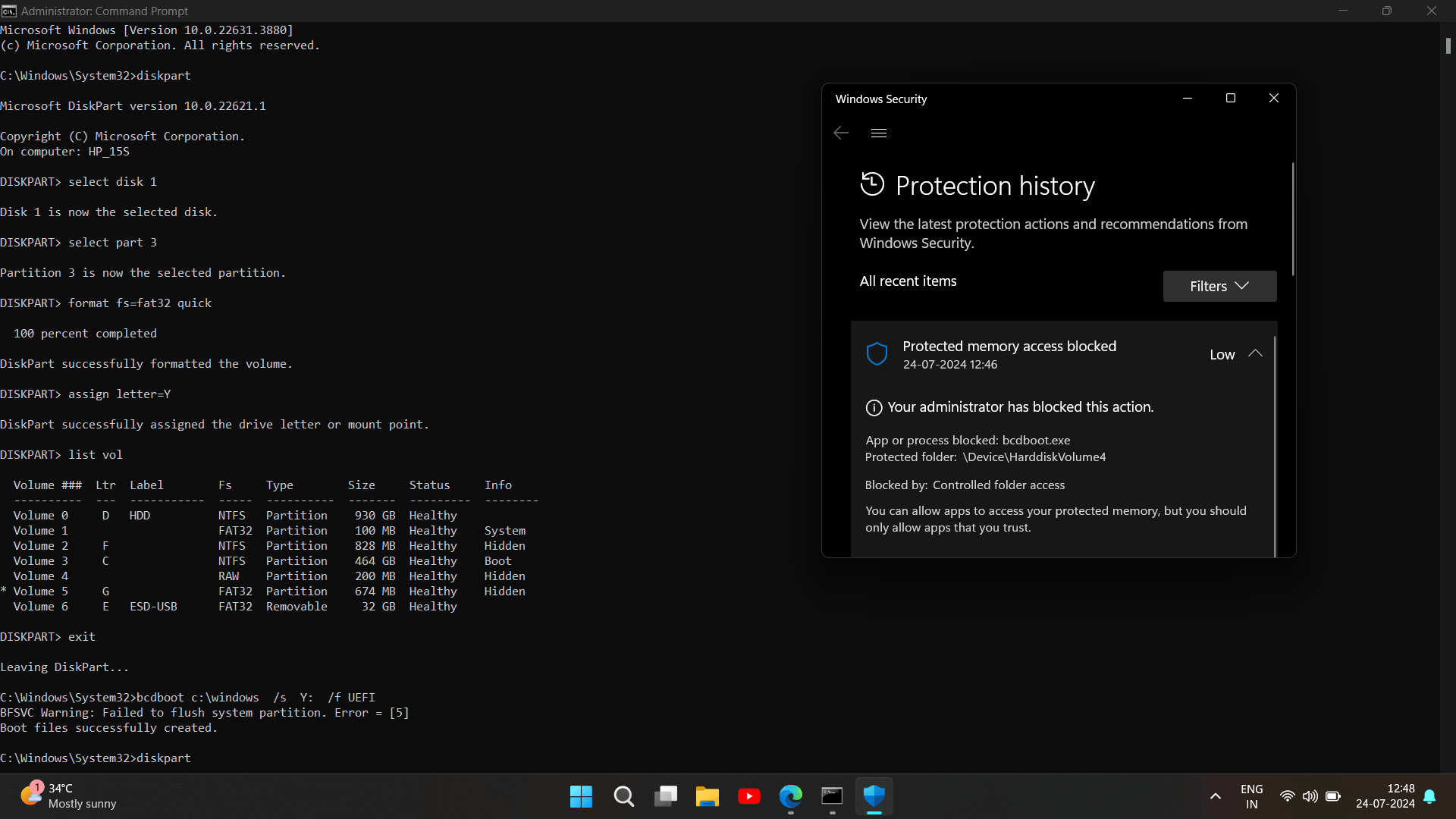Open Task View from the taskbar
The image size is (1456, 819).
coord(666,796)
